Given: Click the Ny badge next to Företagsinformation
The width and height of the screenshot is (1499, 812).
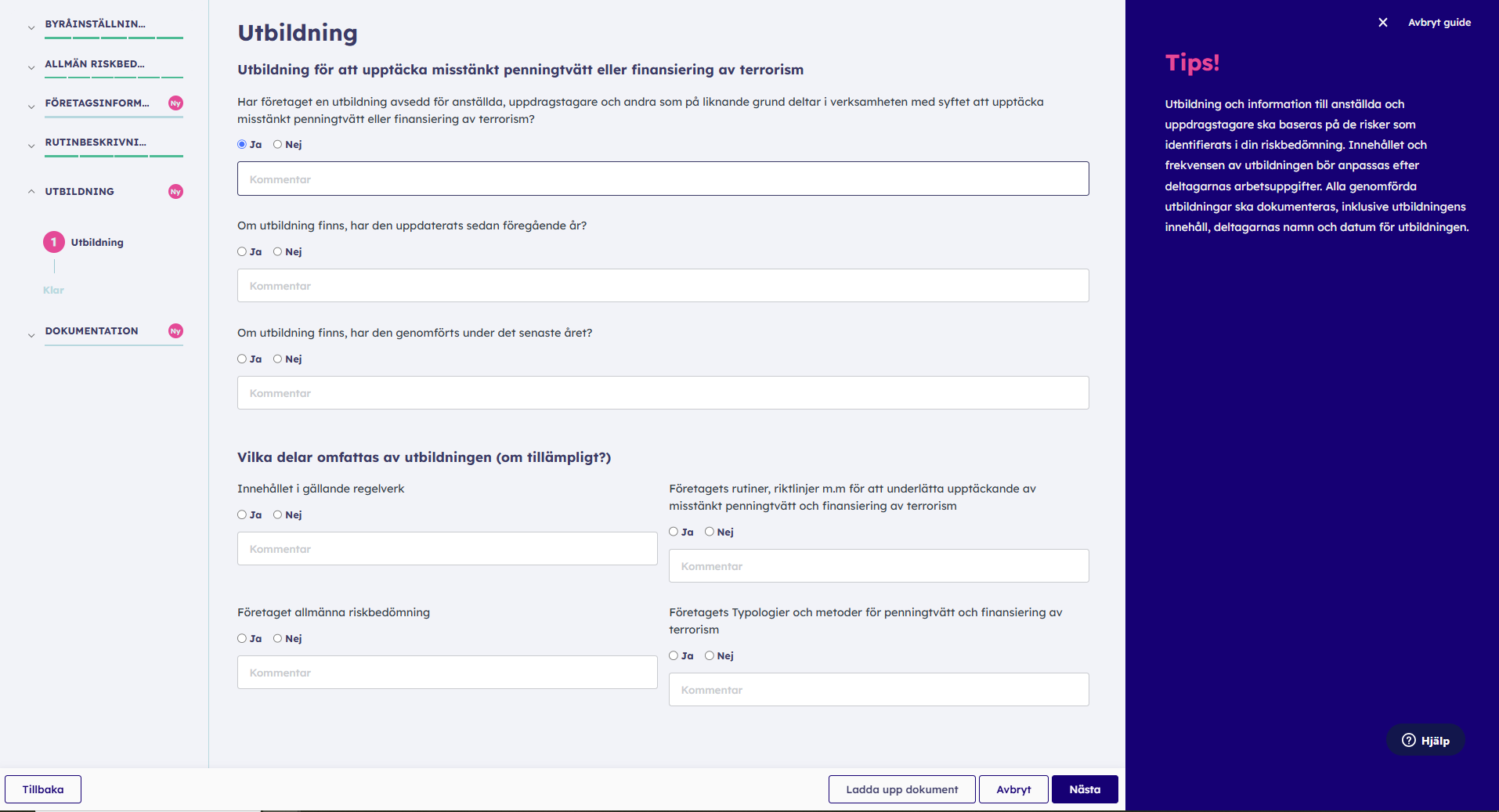Looking at the screenshot, I should tap(175, 103).
